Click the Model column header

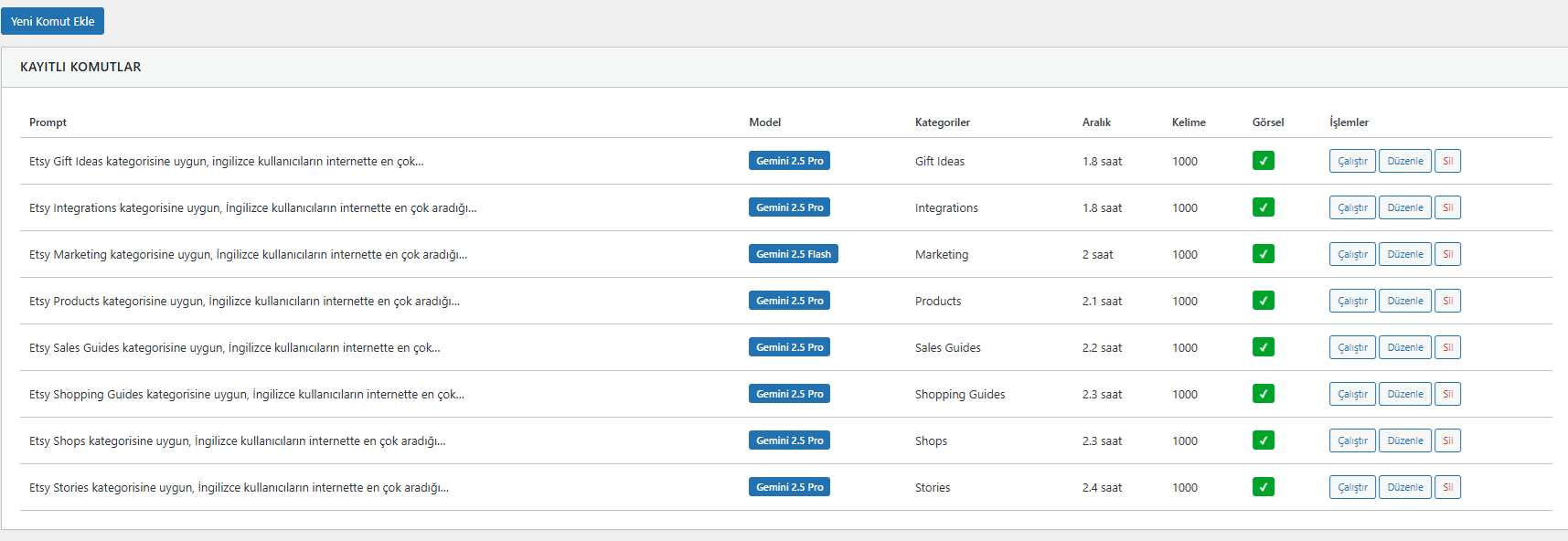764,122
